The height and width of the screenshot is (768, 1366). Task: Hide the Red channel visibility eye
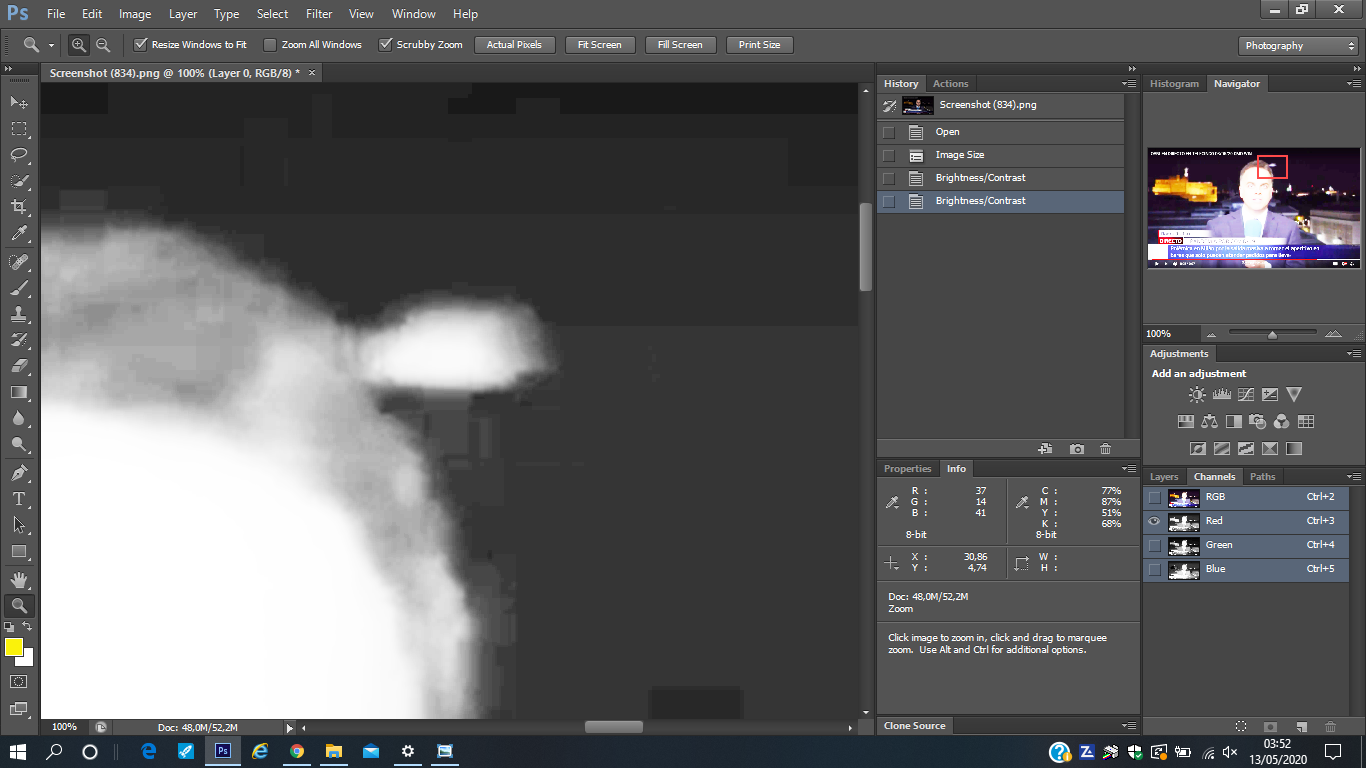click(x=1154, y=521)
